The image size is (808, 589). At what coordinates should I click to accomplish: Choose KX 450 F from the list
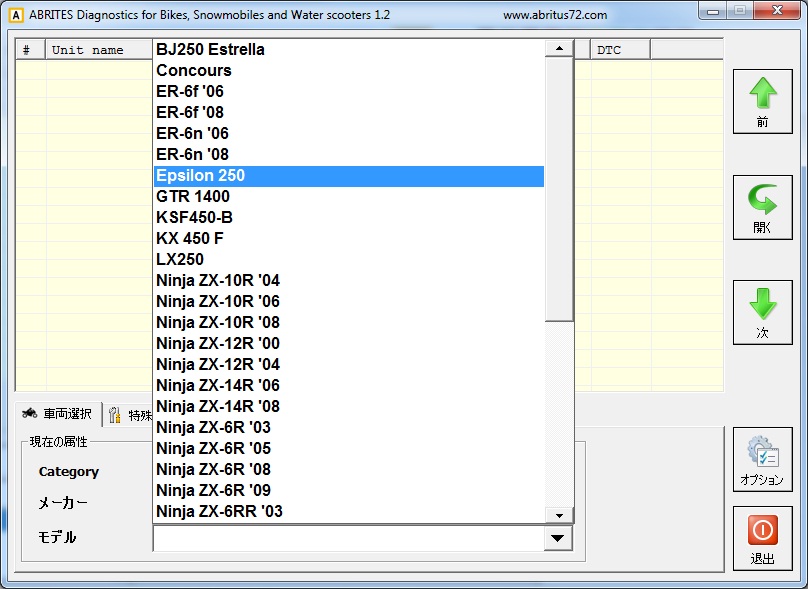tap(349, 239)
